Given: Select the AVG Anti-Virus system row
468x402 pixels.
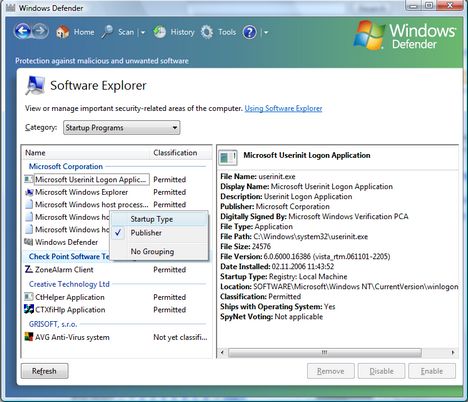Looking at the screenshot, I should pos(117,337).
